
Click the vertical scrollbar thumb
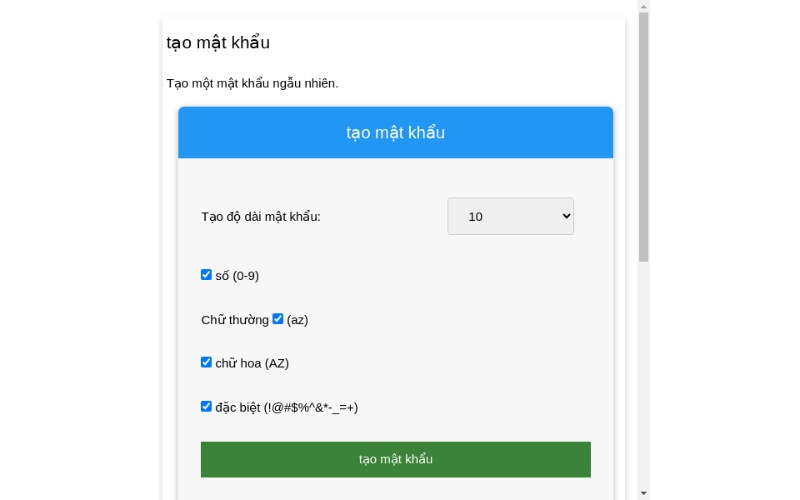click(643, 137)
